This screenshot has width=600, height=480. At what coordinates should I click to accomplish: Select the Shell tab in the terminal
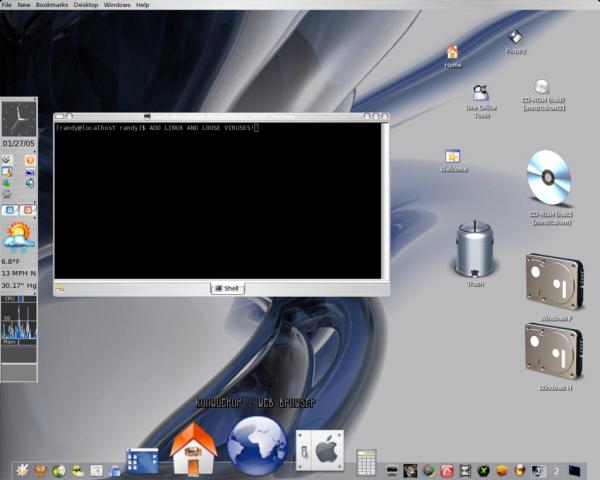pyautogui.click(x=227, y=288)
